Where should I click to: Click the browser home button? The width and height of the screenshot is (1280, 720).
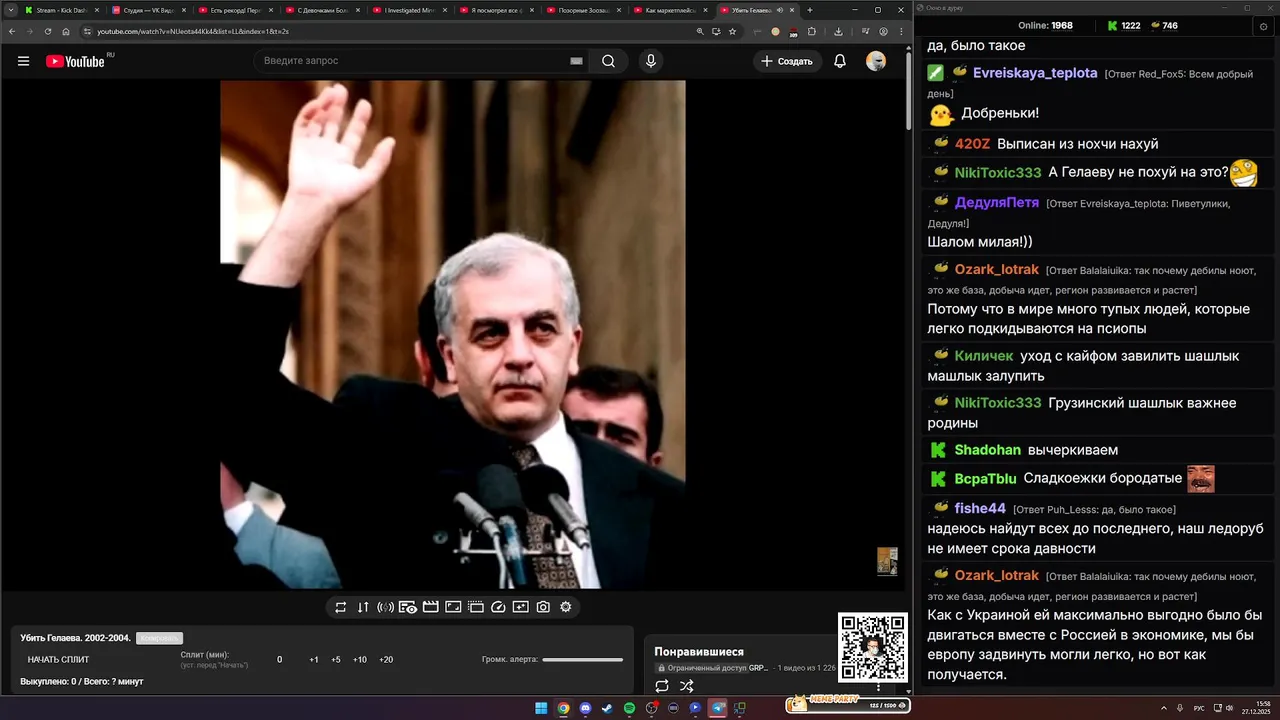tap(66, 31)
